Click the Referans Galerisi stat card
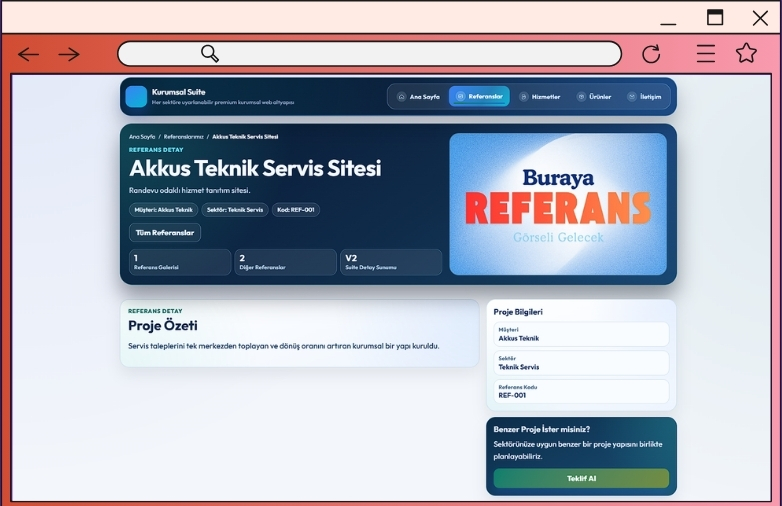Viewport: 782px width, 506px height. [x=180, y=262]
